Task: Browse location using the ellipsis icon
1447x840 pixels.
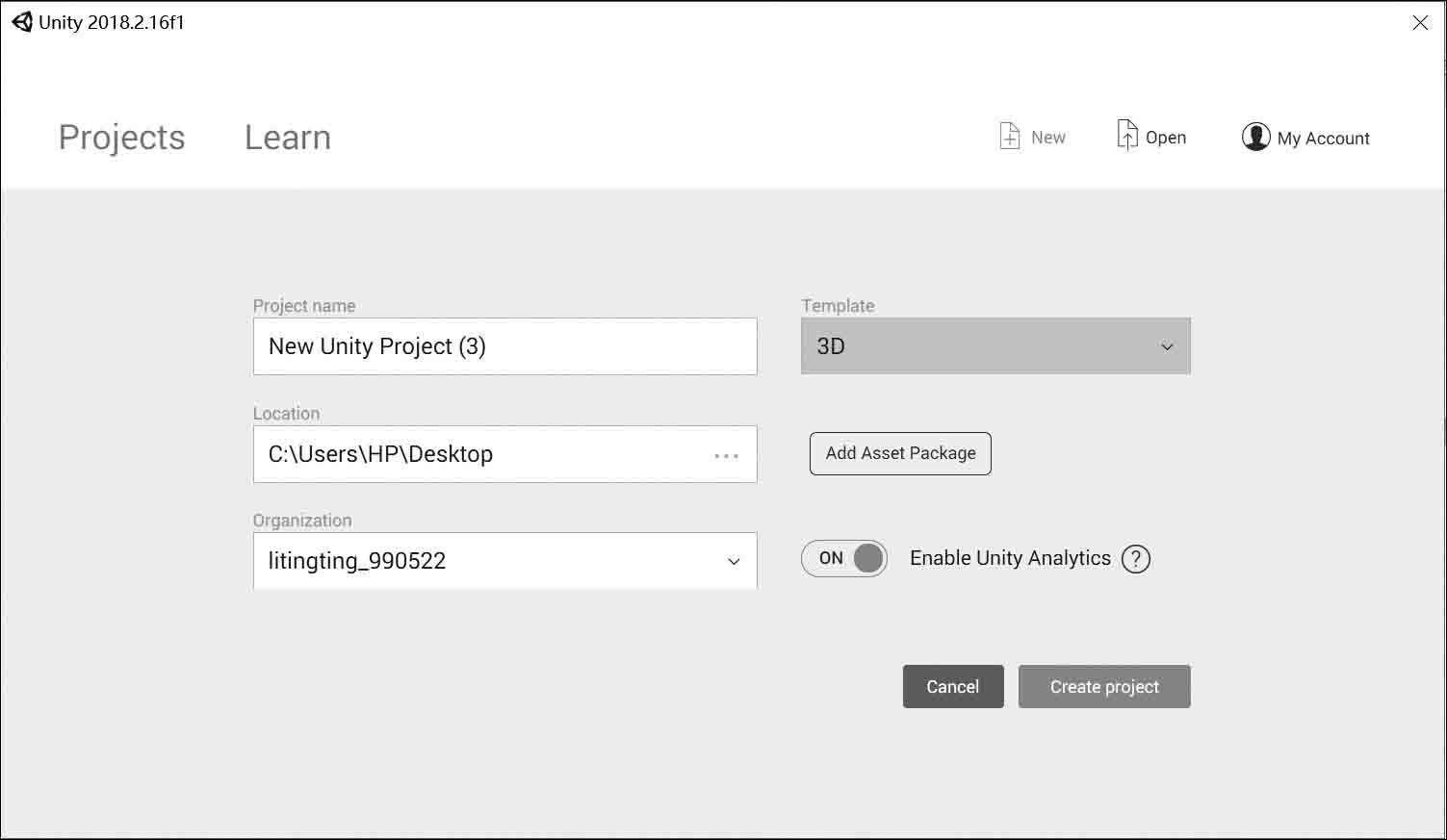Action: (x=727, y=455)
